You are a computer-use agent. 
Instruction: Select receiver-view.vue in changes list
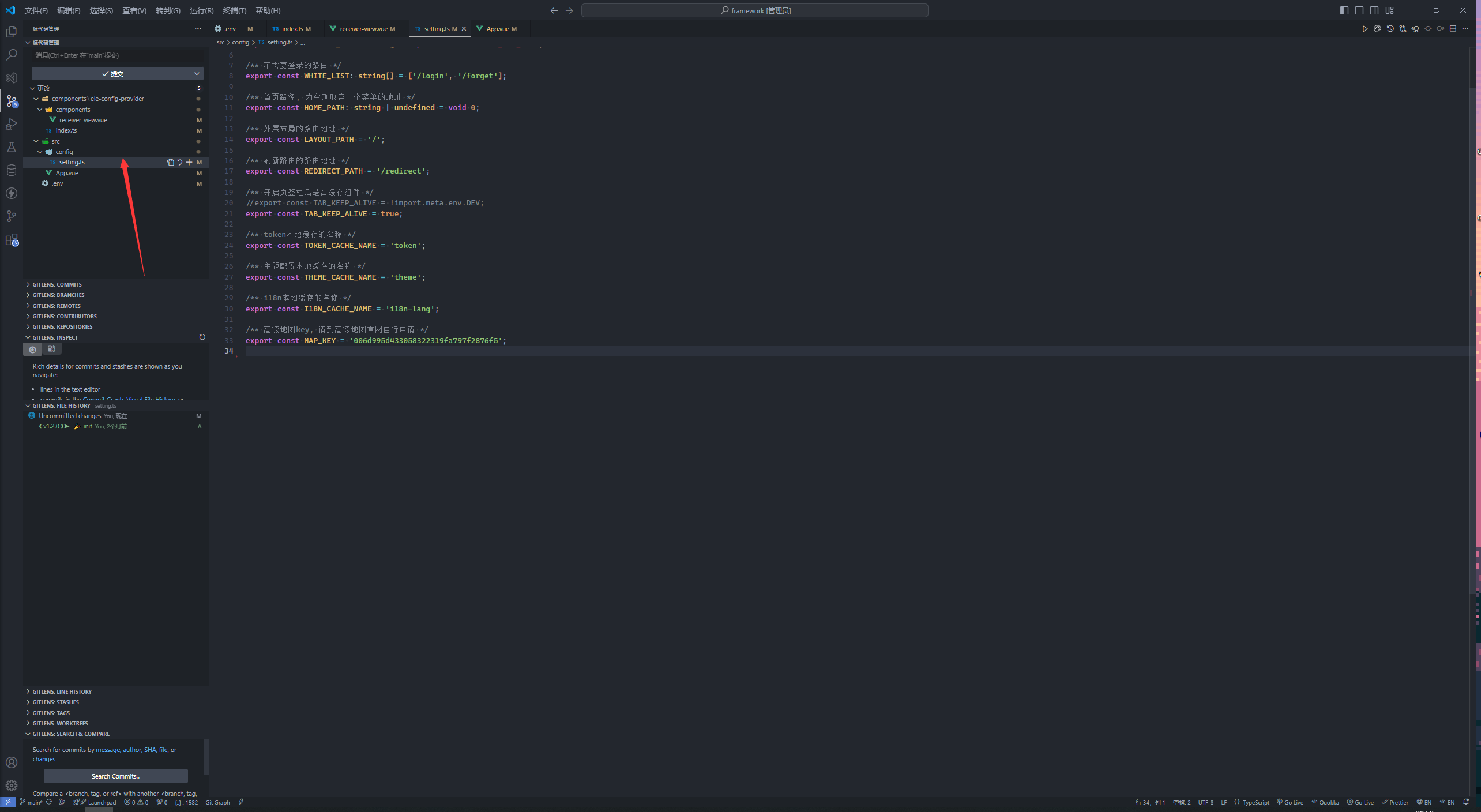(x=83, y=121)
